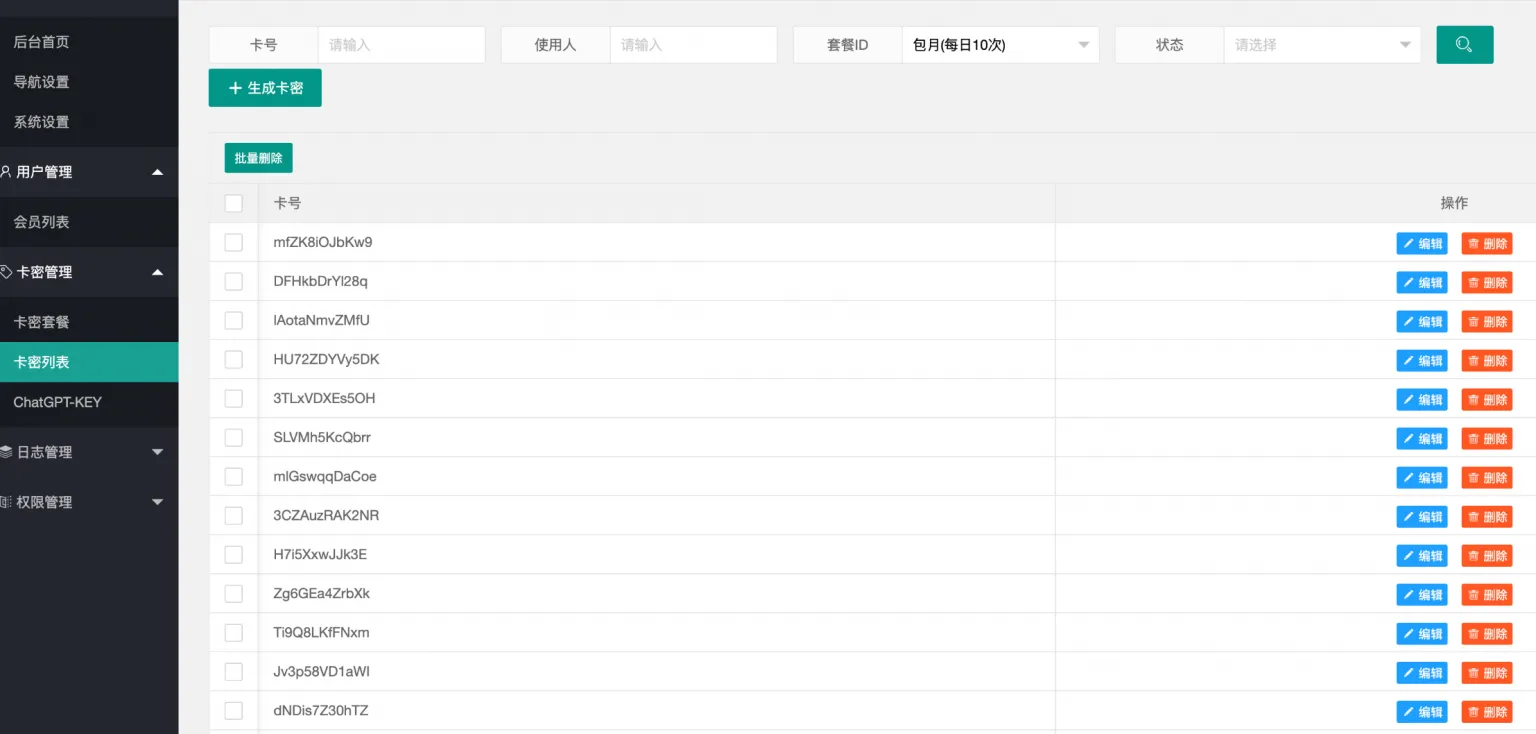Image resolution: width=1536 pixels, height=734 pixels.
Task: Edit card Zg6GEa4ZrbXk
Action: 1422,594
